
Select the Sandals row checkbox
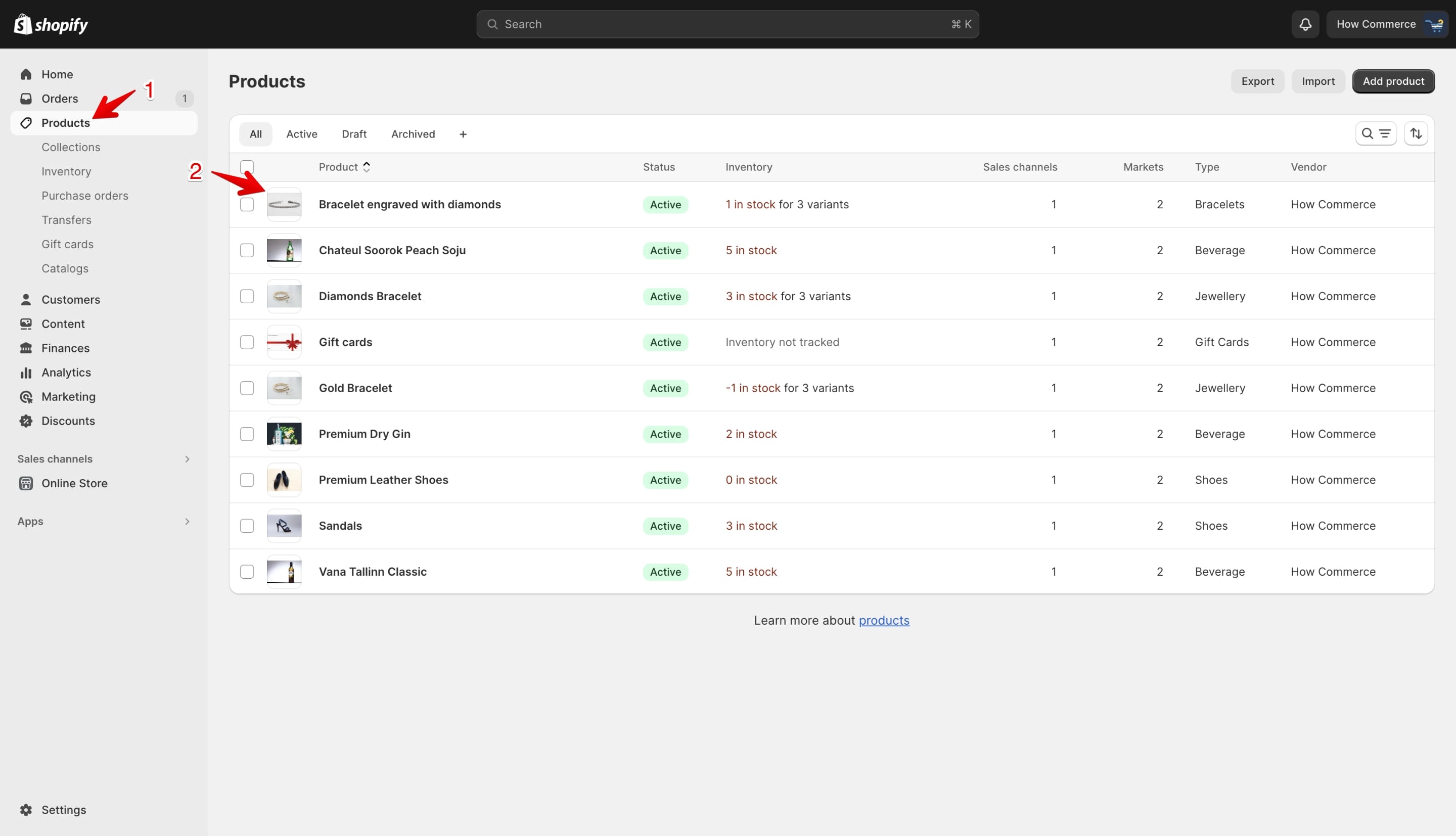[247, 526]
